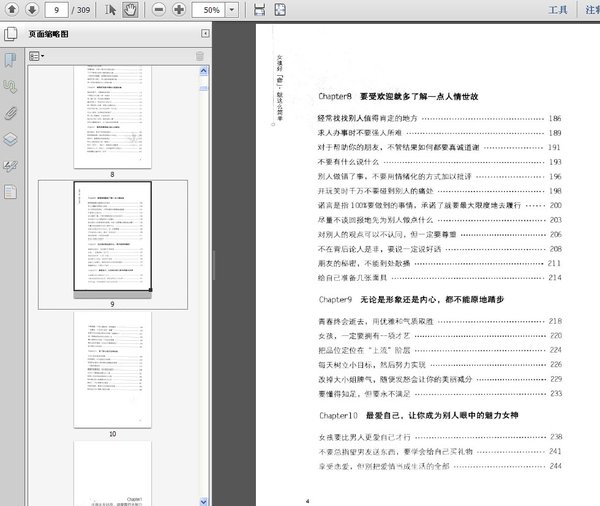
Task: Click the delete pages trash icon
Action: click(x=200, y=56)
